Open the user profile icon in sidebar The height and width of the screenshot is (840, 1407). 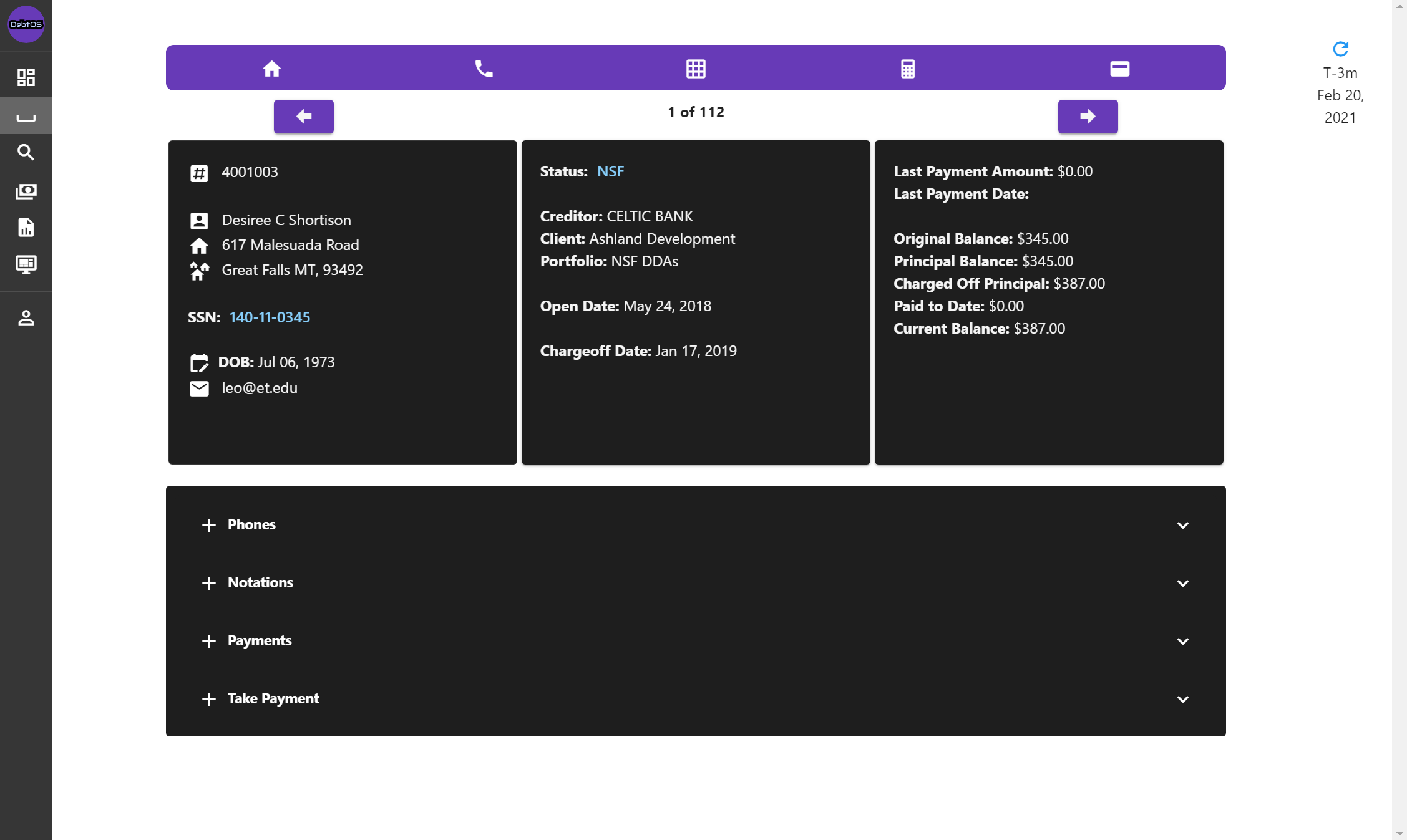point(26,318)
